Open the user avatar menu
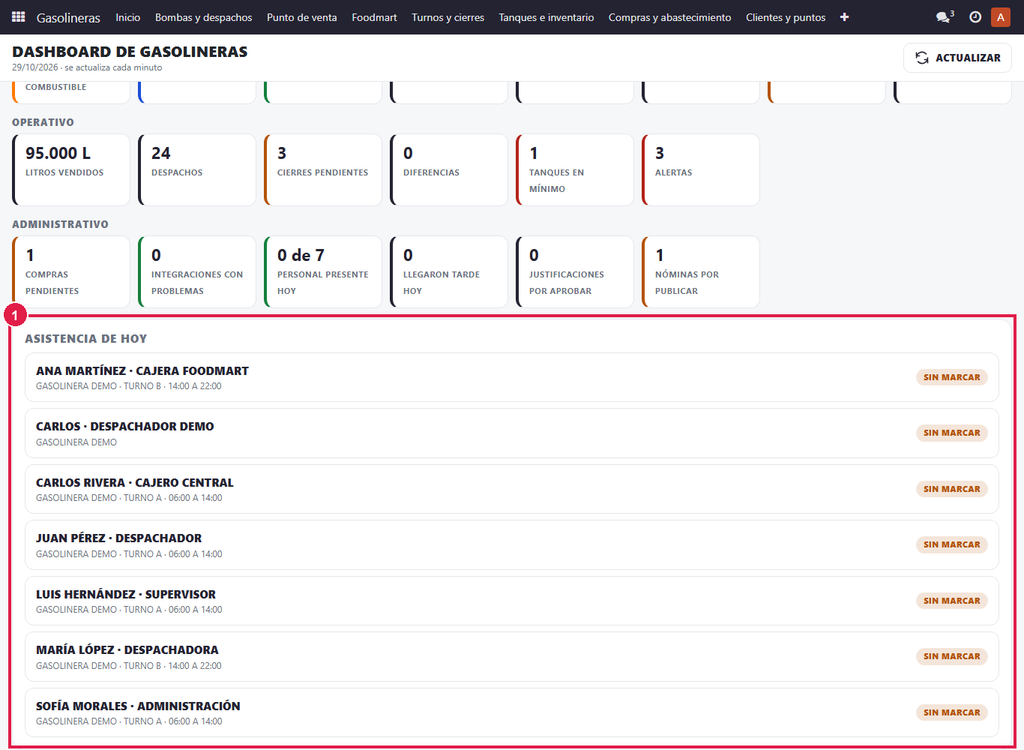The image size is (1024, 750). [1000, 17]
